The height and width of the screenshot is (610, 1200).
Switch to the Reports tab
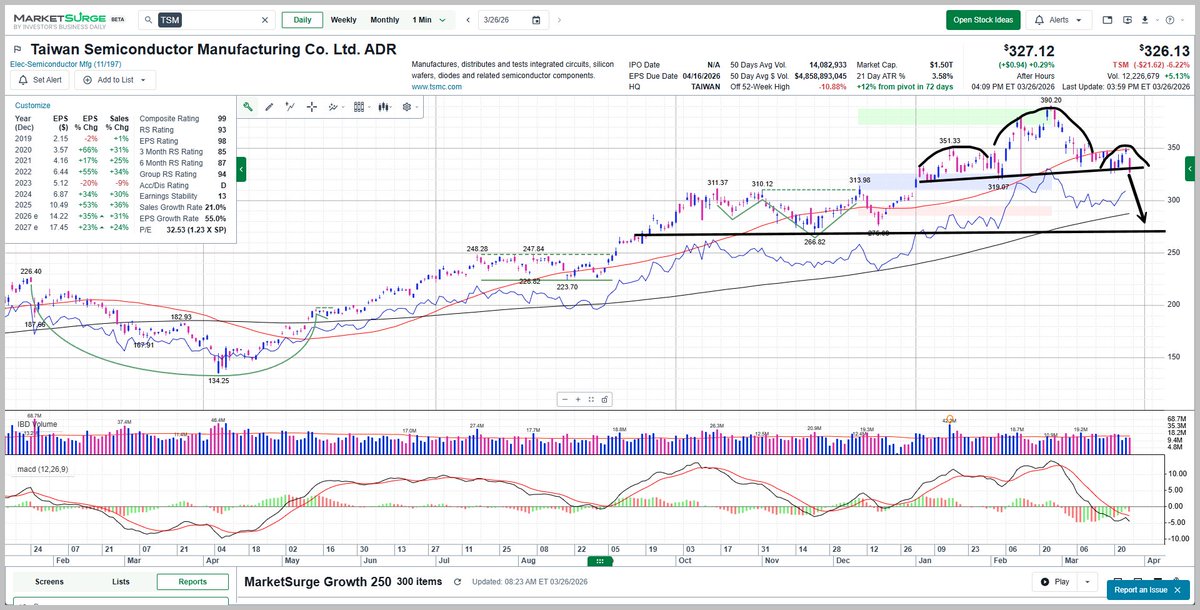click(192, 581)
